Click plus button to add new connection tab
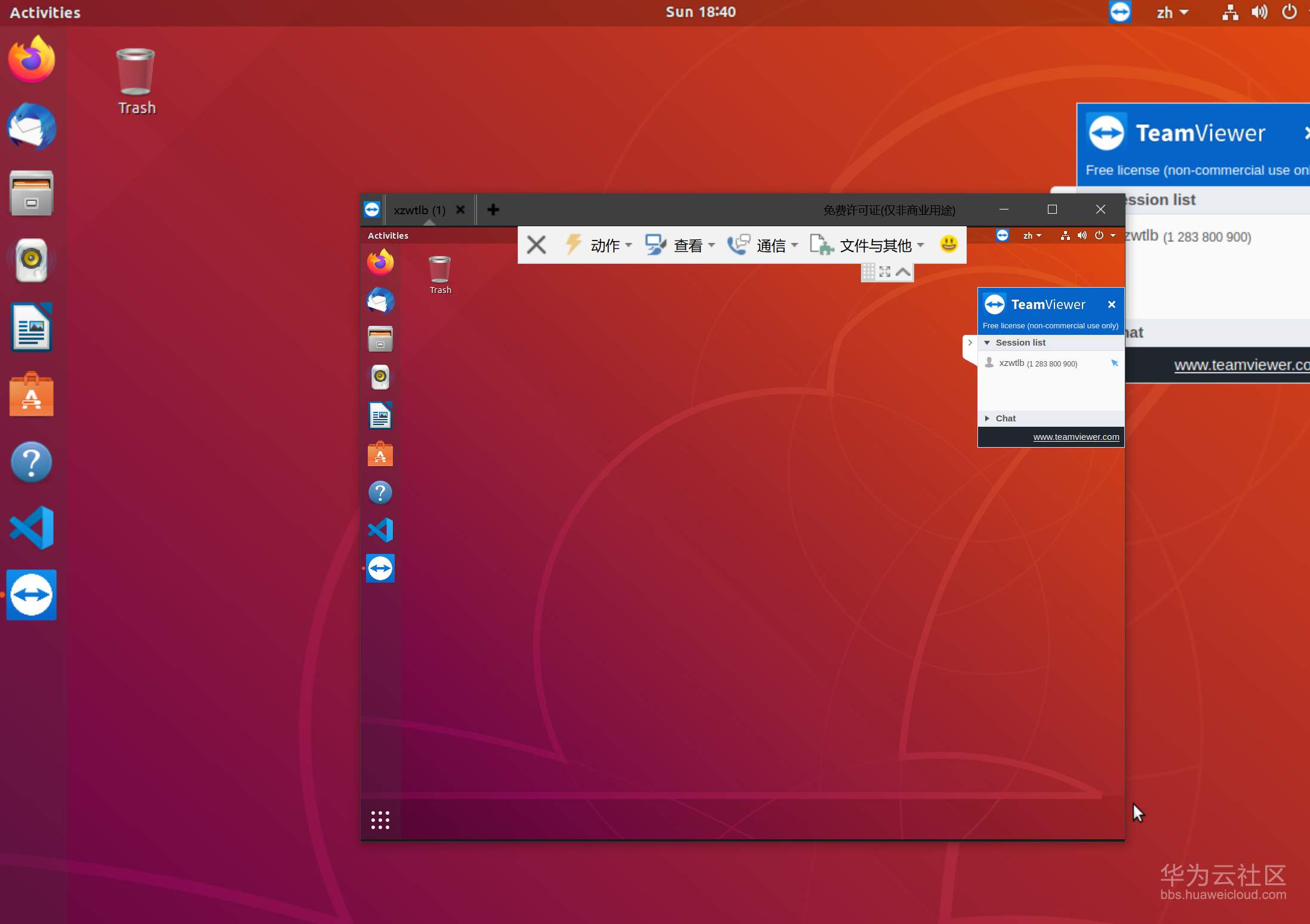 pyautogui.click(x=493, y=210)
